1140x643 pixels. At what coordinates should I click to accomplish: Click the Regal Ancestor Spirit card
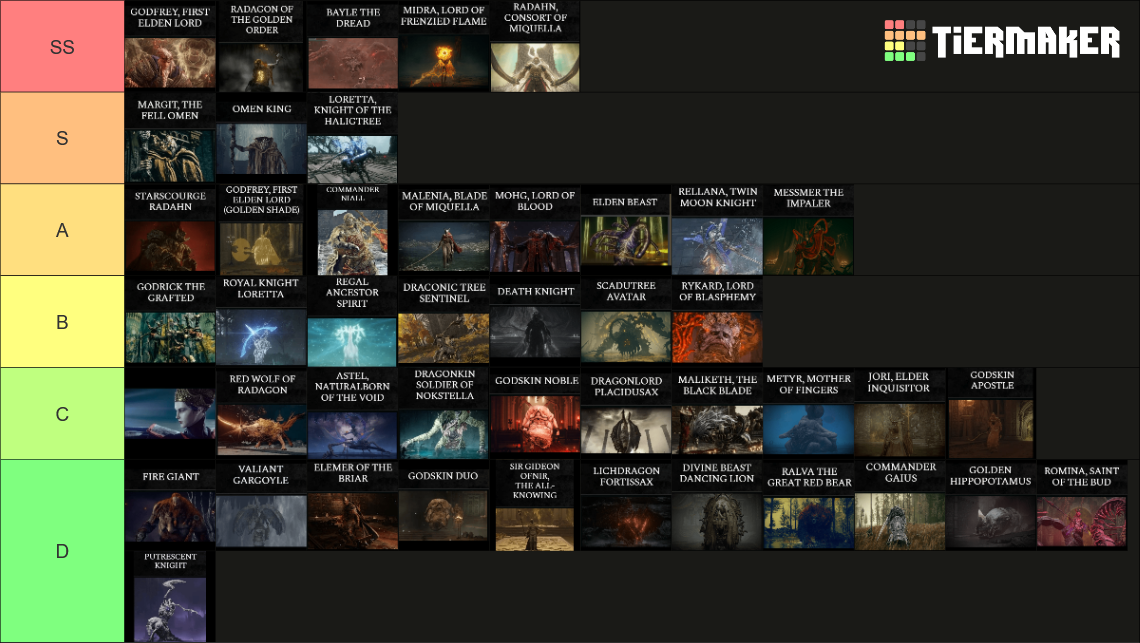point(353,322)
